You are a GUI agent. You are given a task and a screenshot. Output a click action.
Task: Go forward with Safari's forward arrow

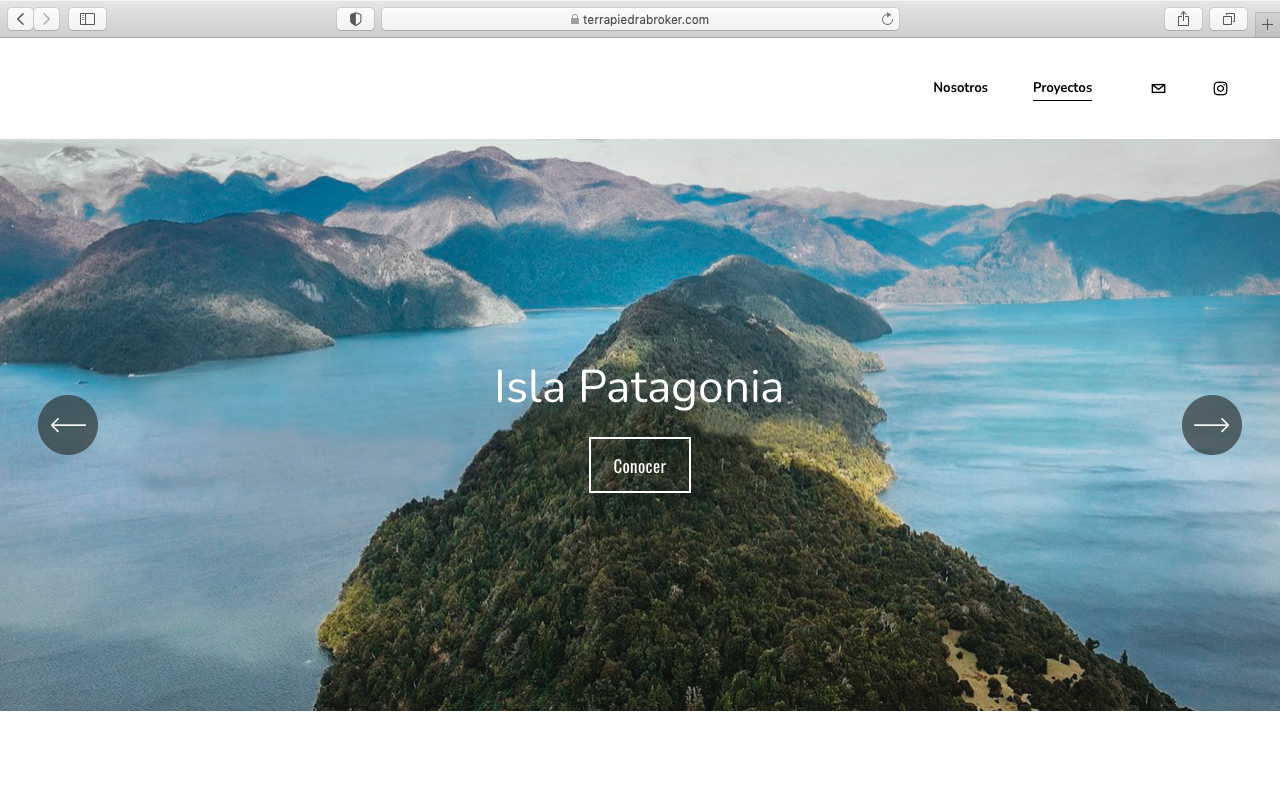(x=46, y=19)
